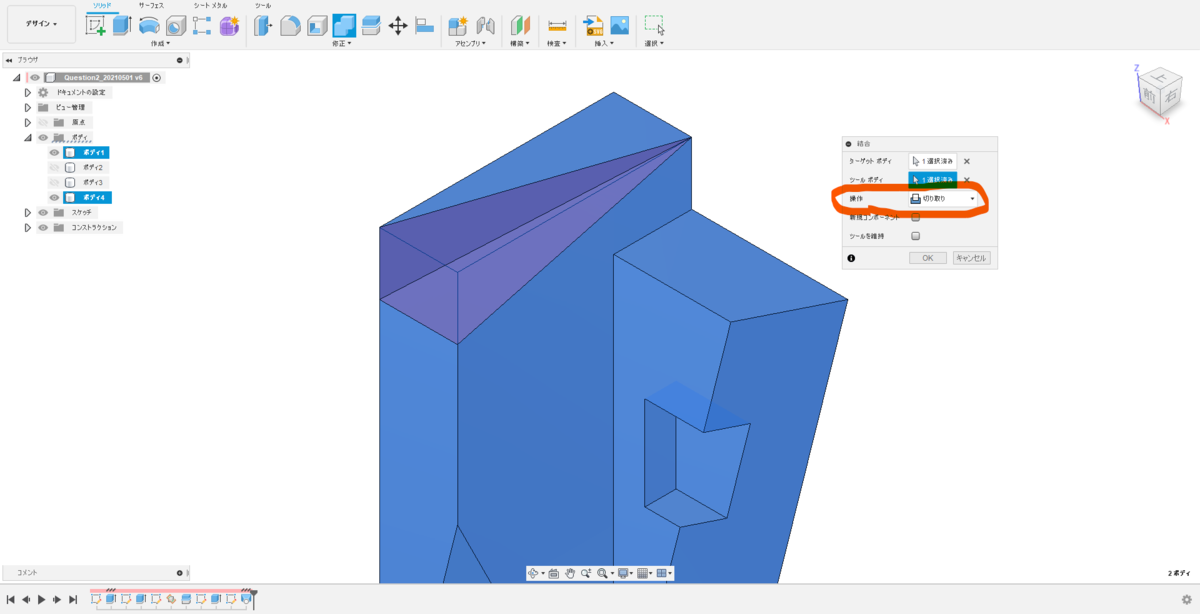This screenshot has height=614, width=1200.
Task: Open the Fit zoom menu icon
Action: [x=603, y=573]
